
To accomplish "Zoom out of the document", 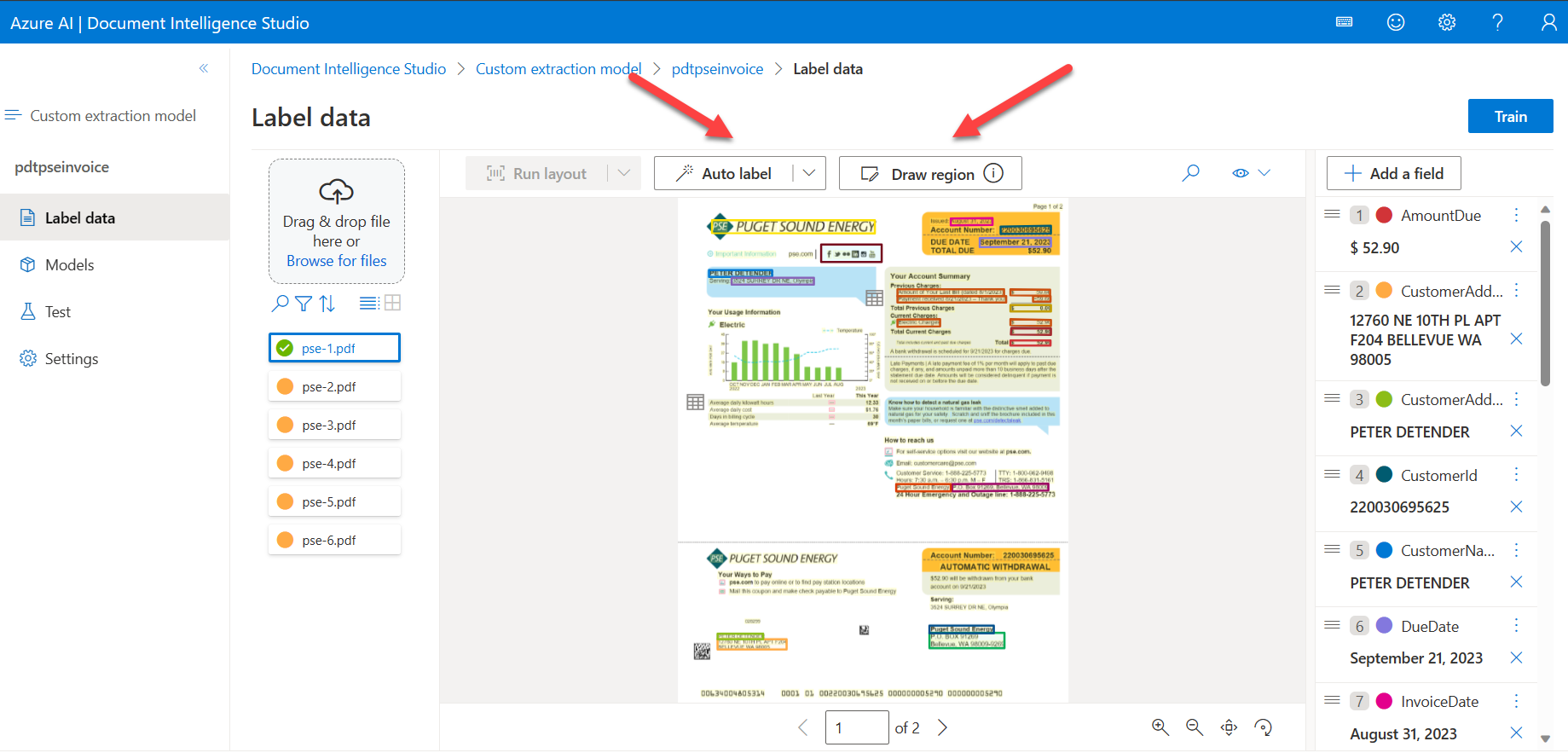I will tap(1195, 727).
